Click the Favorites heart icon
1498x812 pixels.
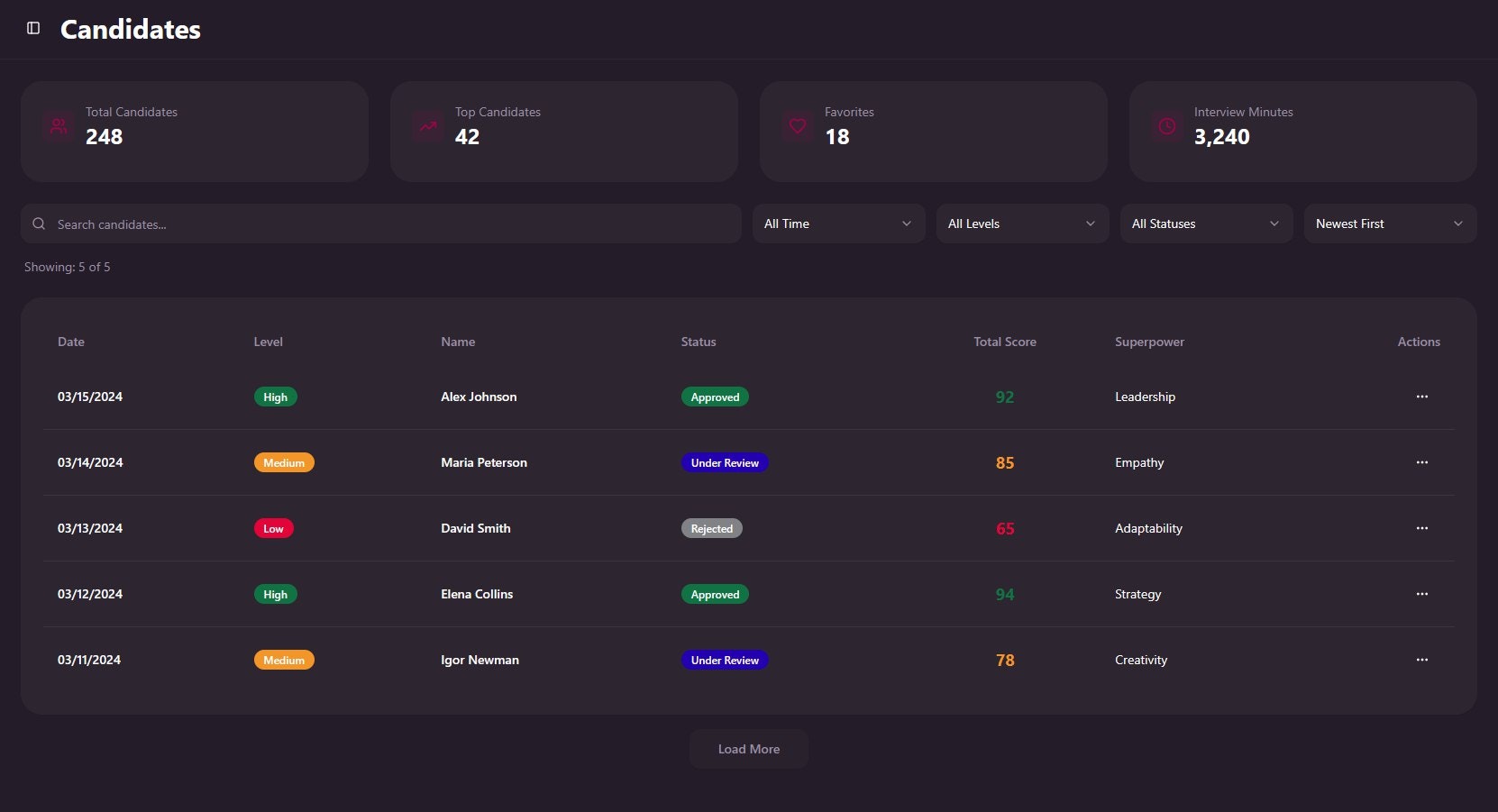point(797,126)
